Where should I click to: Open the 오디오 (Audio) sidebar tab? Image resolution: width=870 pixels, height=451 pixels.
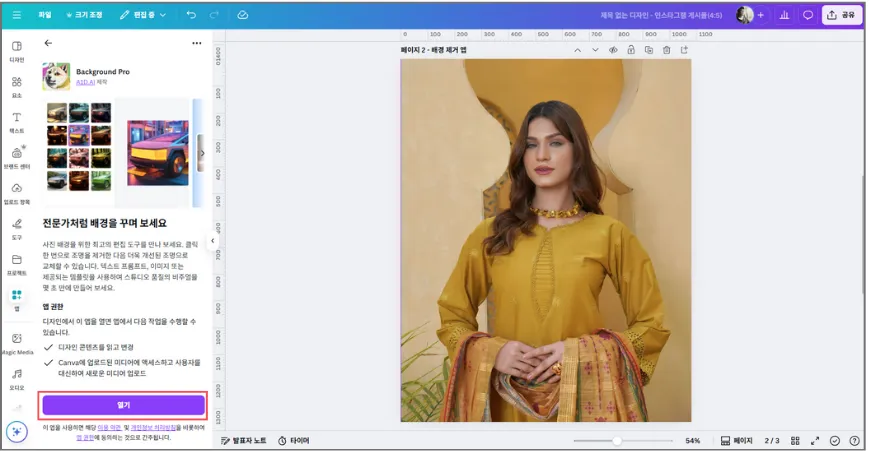coord(17,379)
